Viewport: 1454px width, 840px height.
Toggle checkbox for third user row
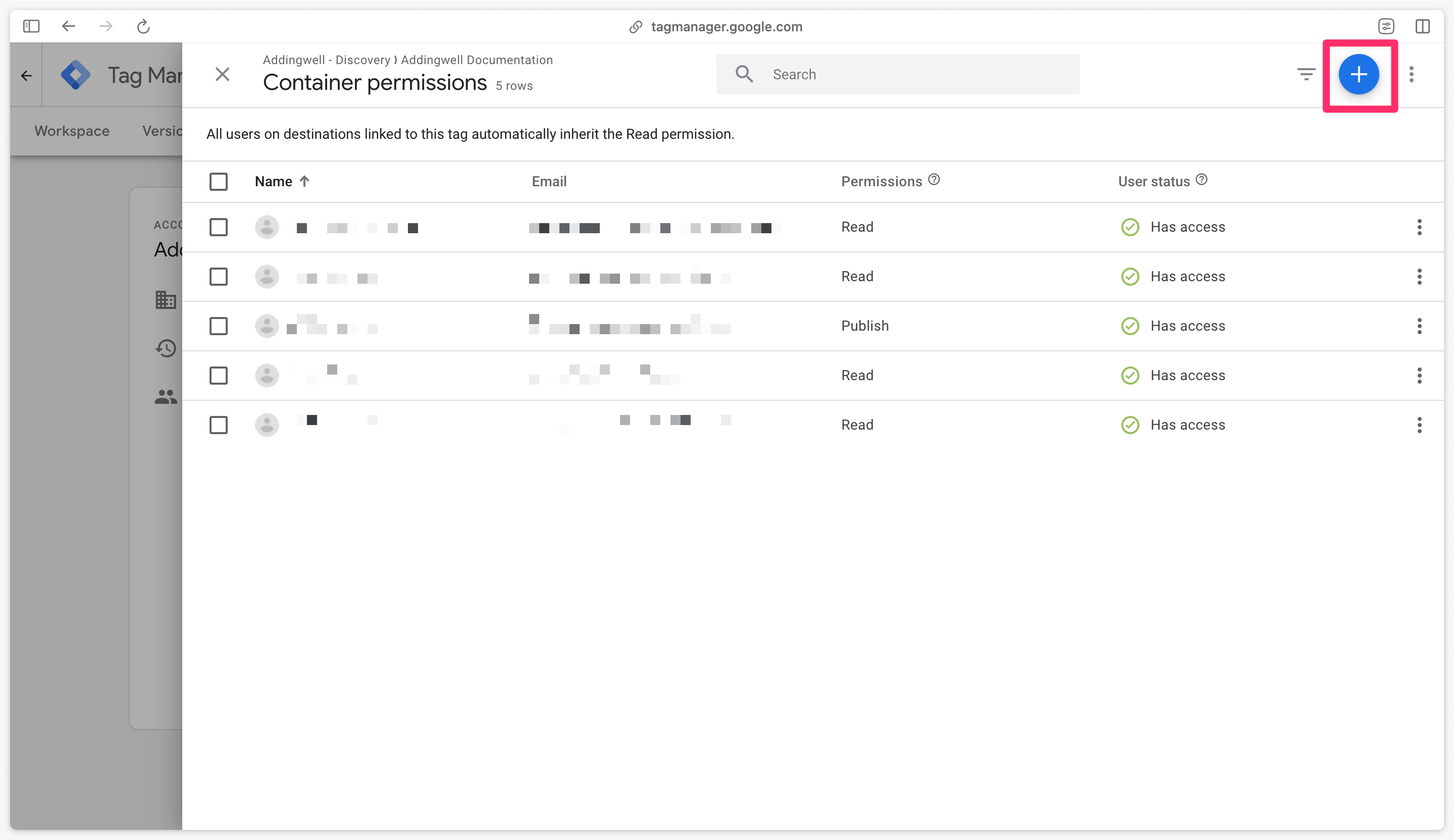tap(219, 326)
